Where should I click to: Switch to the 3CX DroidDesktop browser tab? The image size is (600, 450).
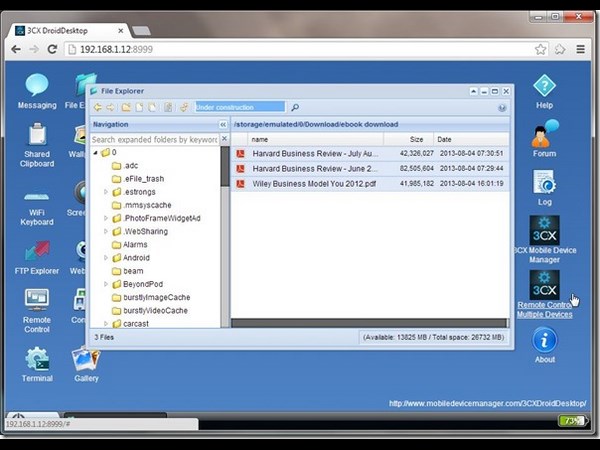[x=69, y=31]
